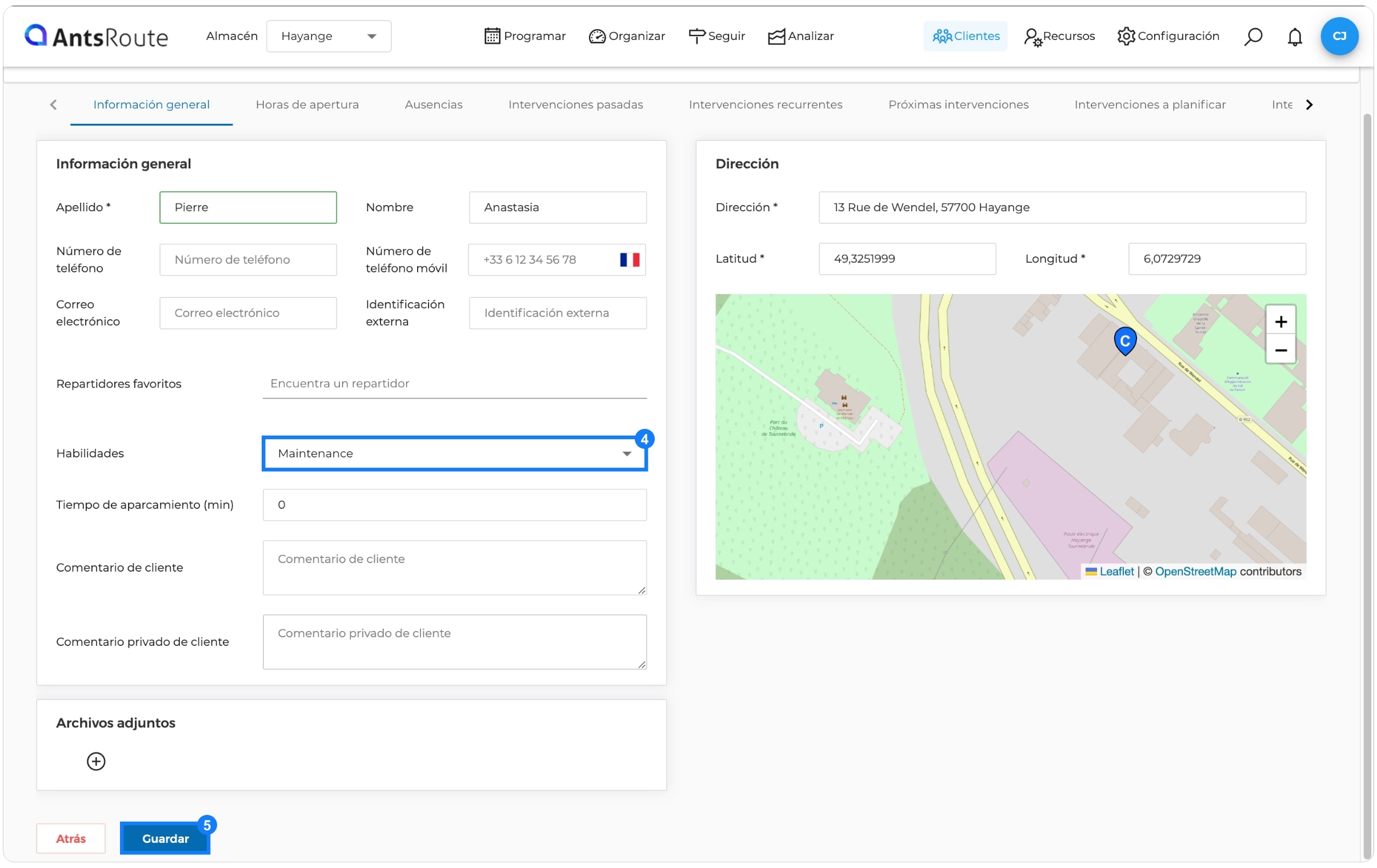Viewport: 1377px width, 868px height.
Task: Click the Comentario privado de cliente textarea
Action: point(455,642)
